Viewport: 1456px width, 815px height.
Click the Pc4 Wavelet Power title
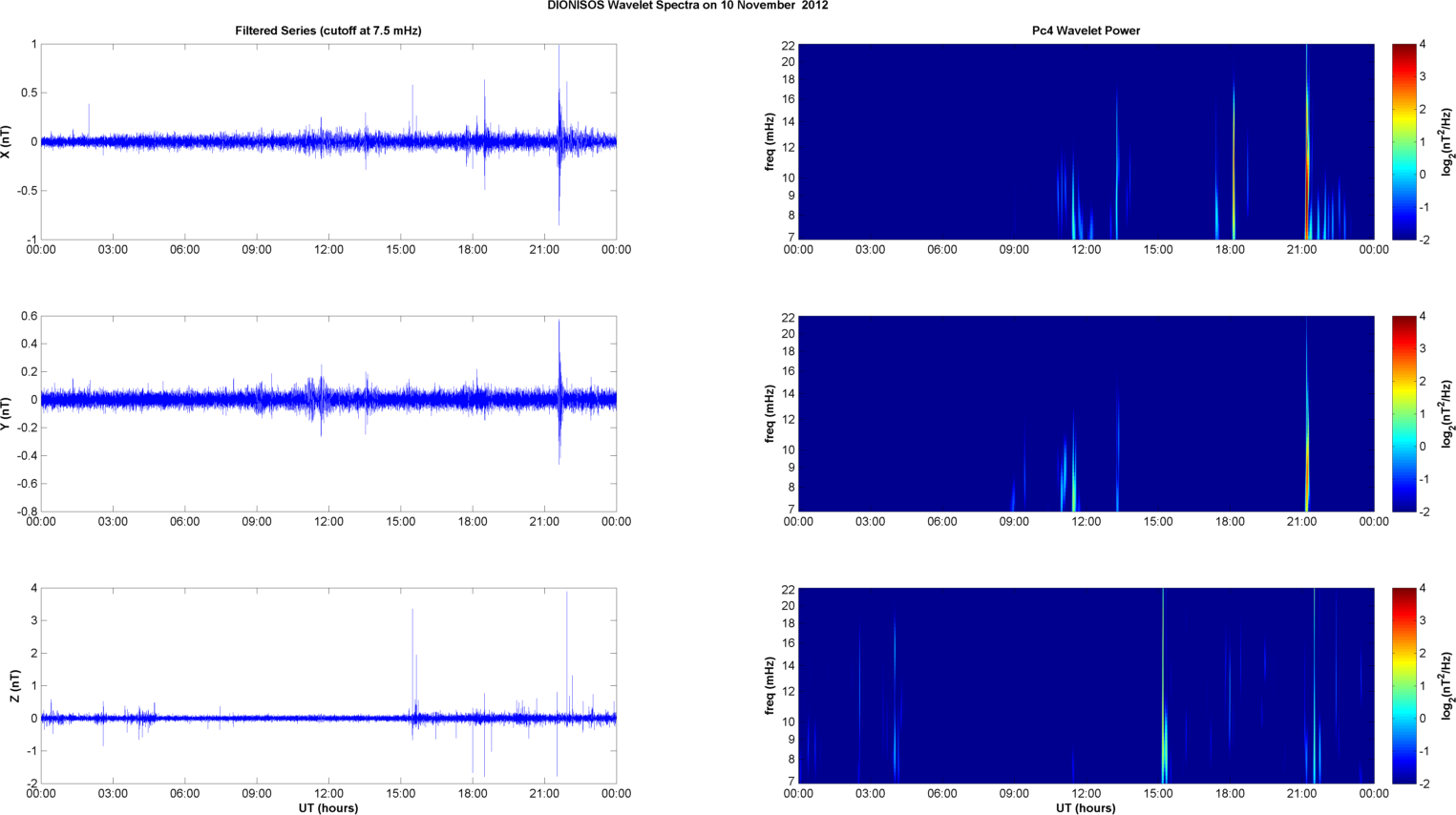click(1086, 31)
